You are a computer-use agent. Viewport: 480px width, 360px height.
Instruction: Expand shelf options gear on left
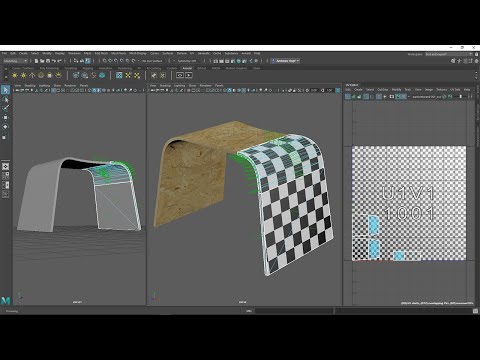pos(5,76)
